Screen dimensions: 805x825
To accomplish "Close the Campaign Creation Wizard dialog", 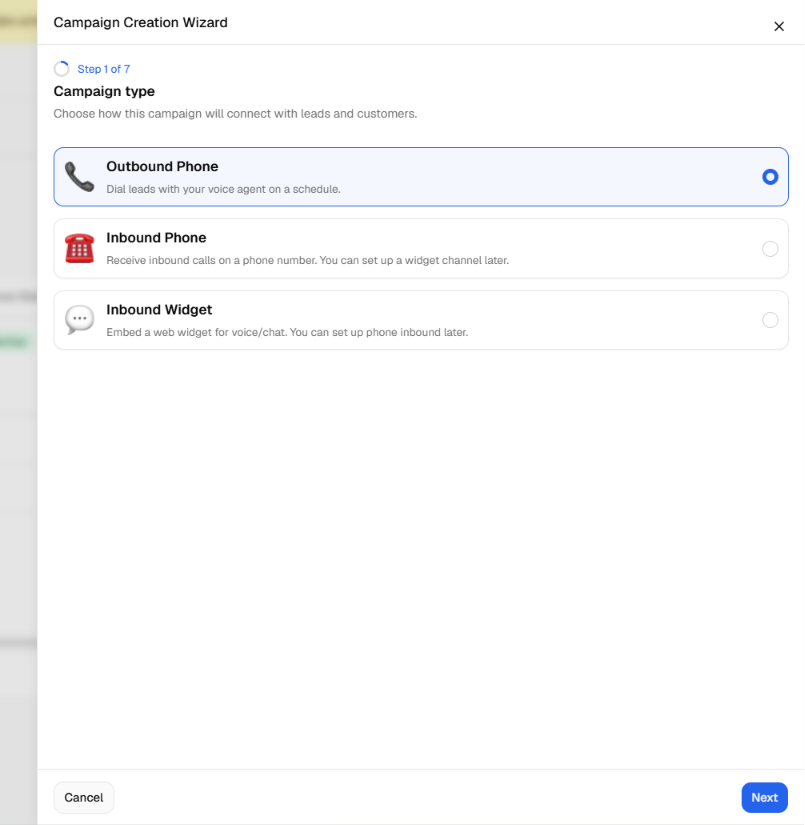I will click(x=779, y=26).
